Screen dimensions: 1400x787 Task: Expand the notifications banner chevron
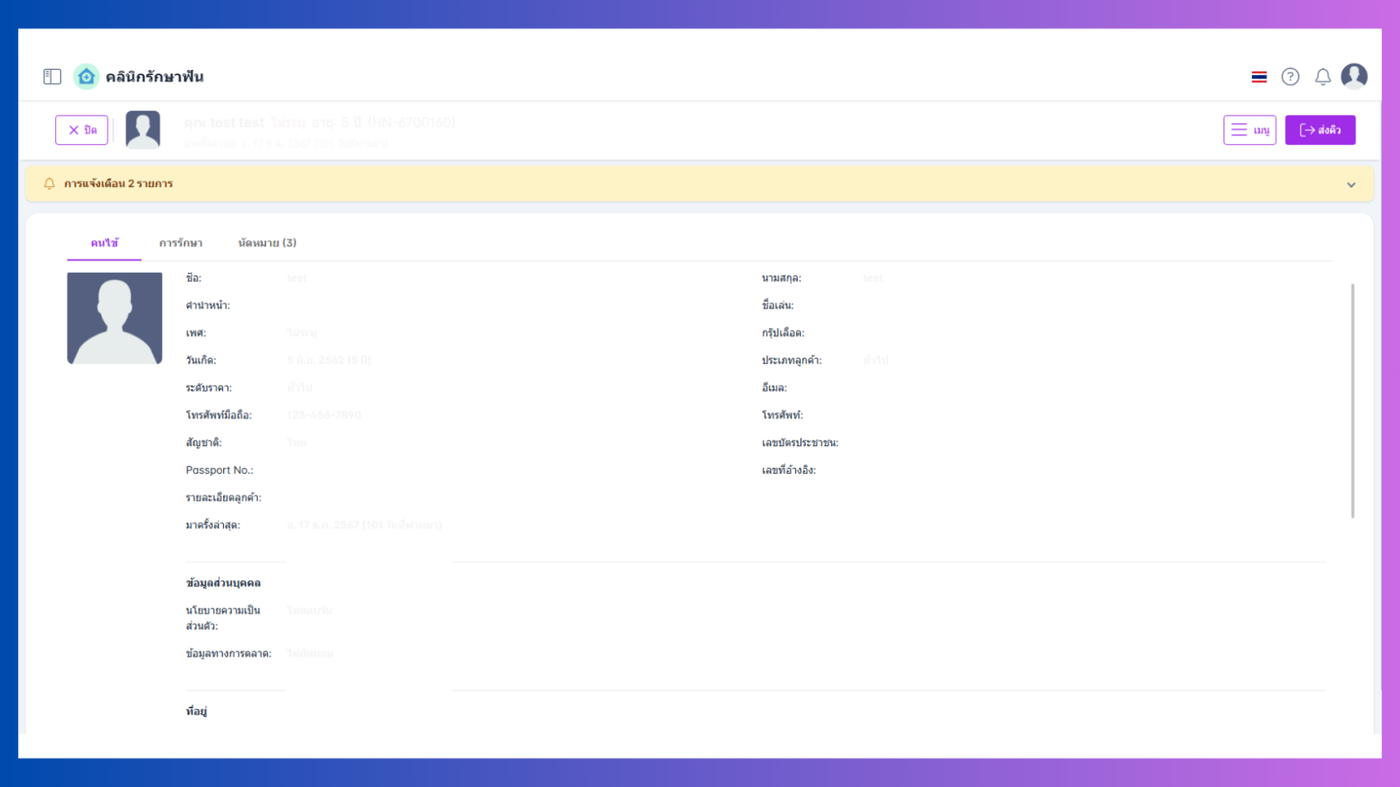[1351, 185]
